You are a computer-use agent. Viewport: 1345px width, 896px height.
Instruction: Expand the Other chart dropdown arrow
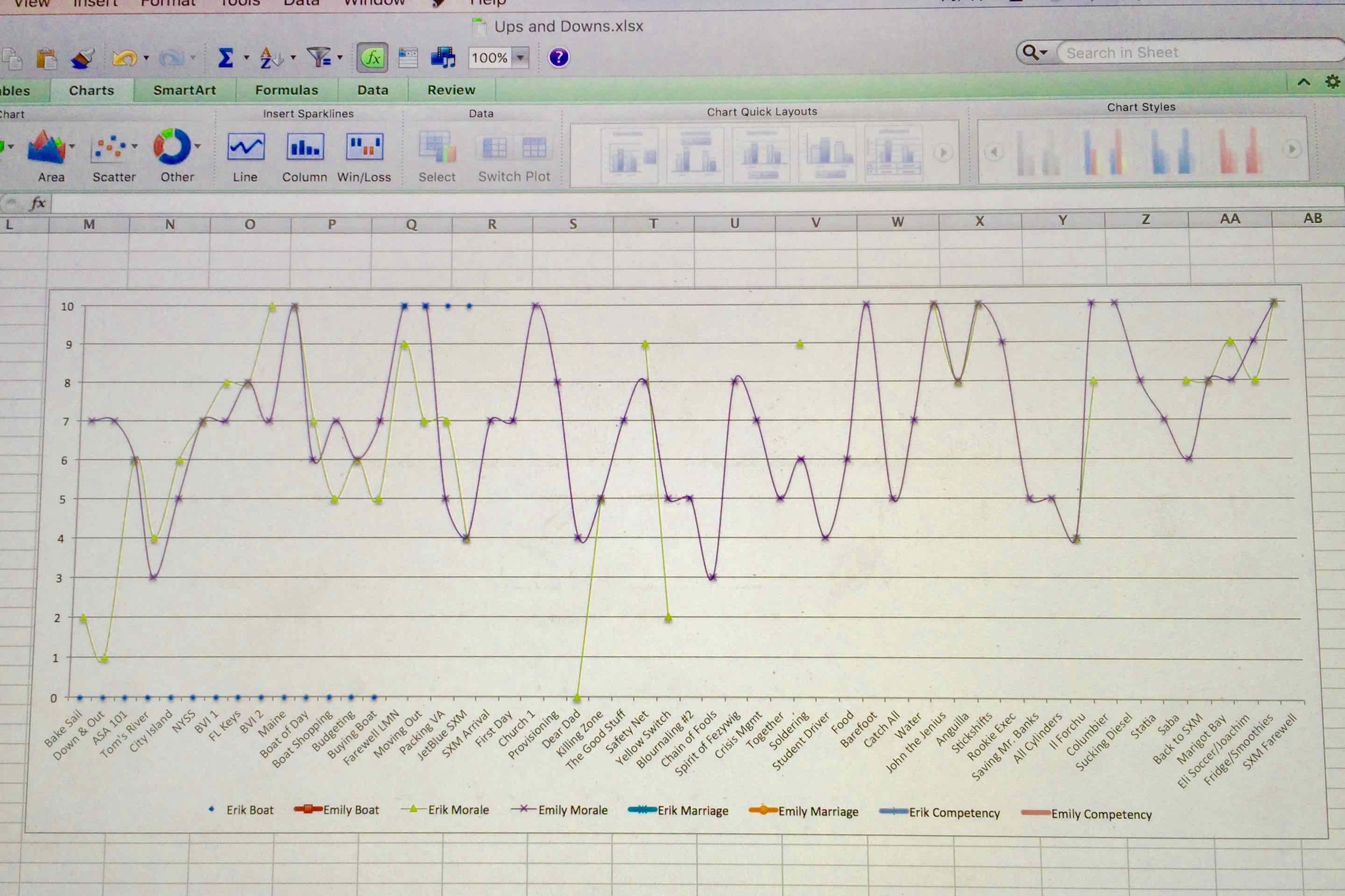point(197,146)
